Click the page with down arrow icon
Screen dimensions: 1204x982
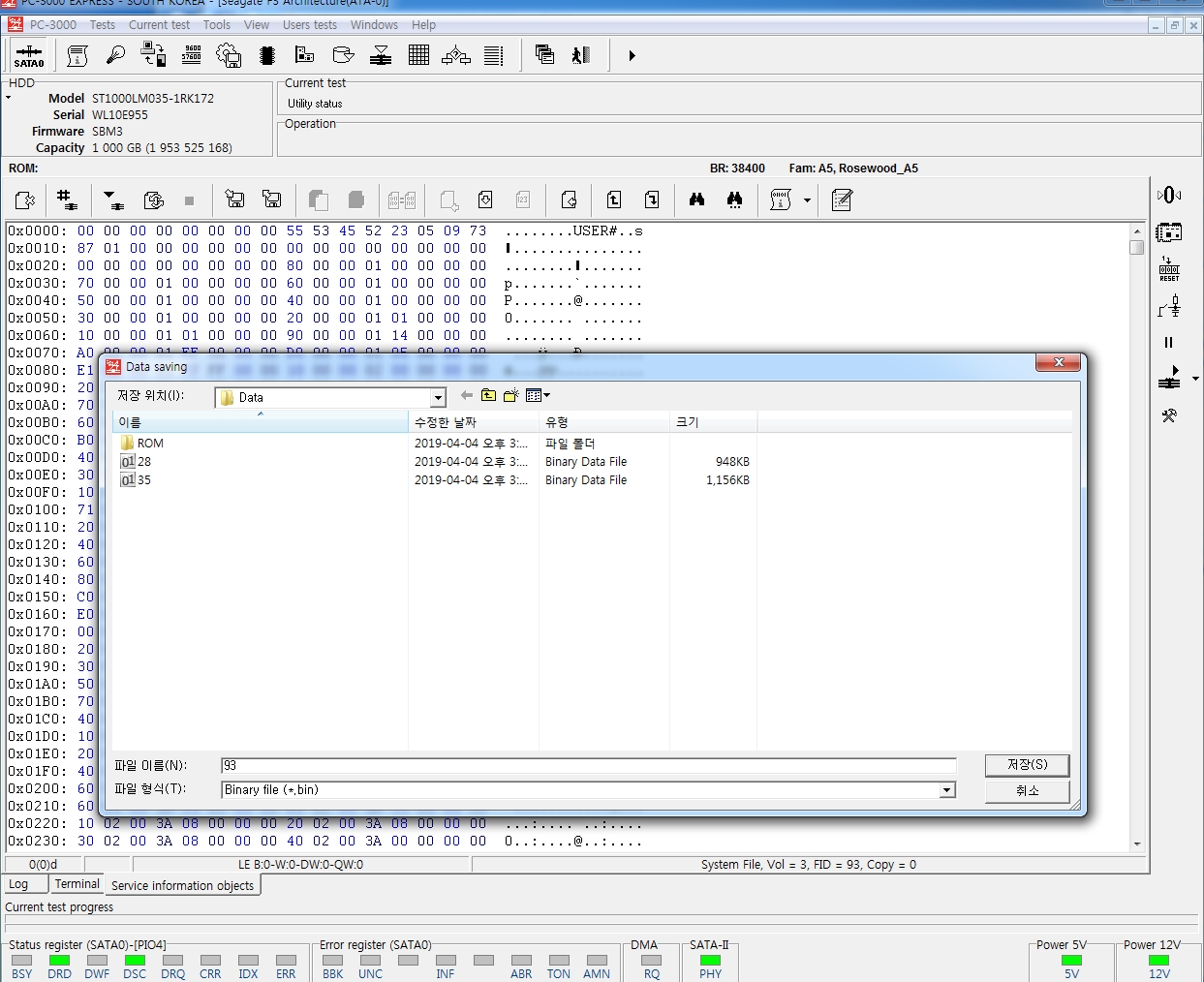pos(652,200)
